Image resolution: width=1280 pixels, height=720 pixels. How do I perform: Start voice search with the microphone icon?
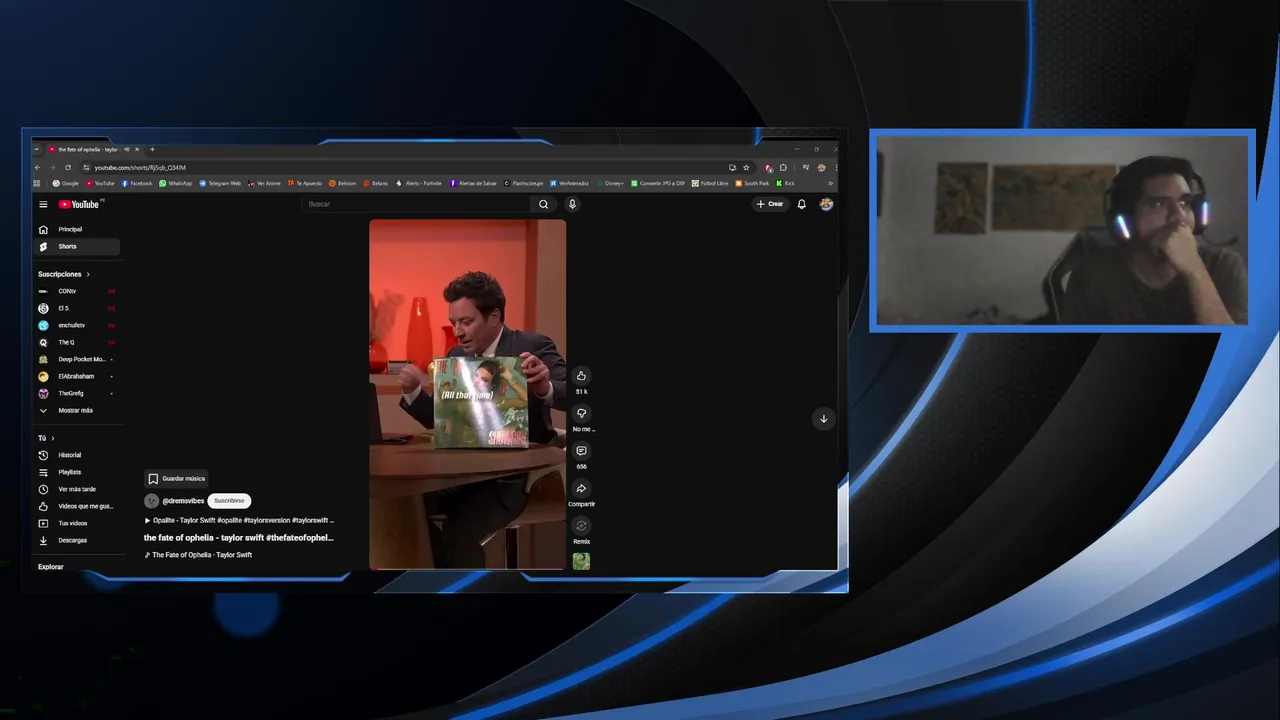[x=572, y=204]
